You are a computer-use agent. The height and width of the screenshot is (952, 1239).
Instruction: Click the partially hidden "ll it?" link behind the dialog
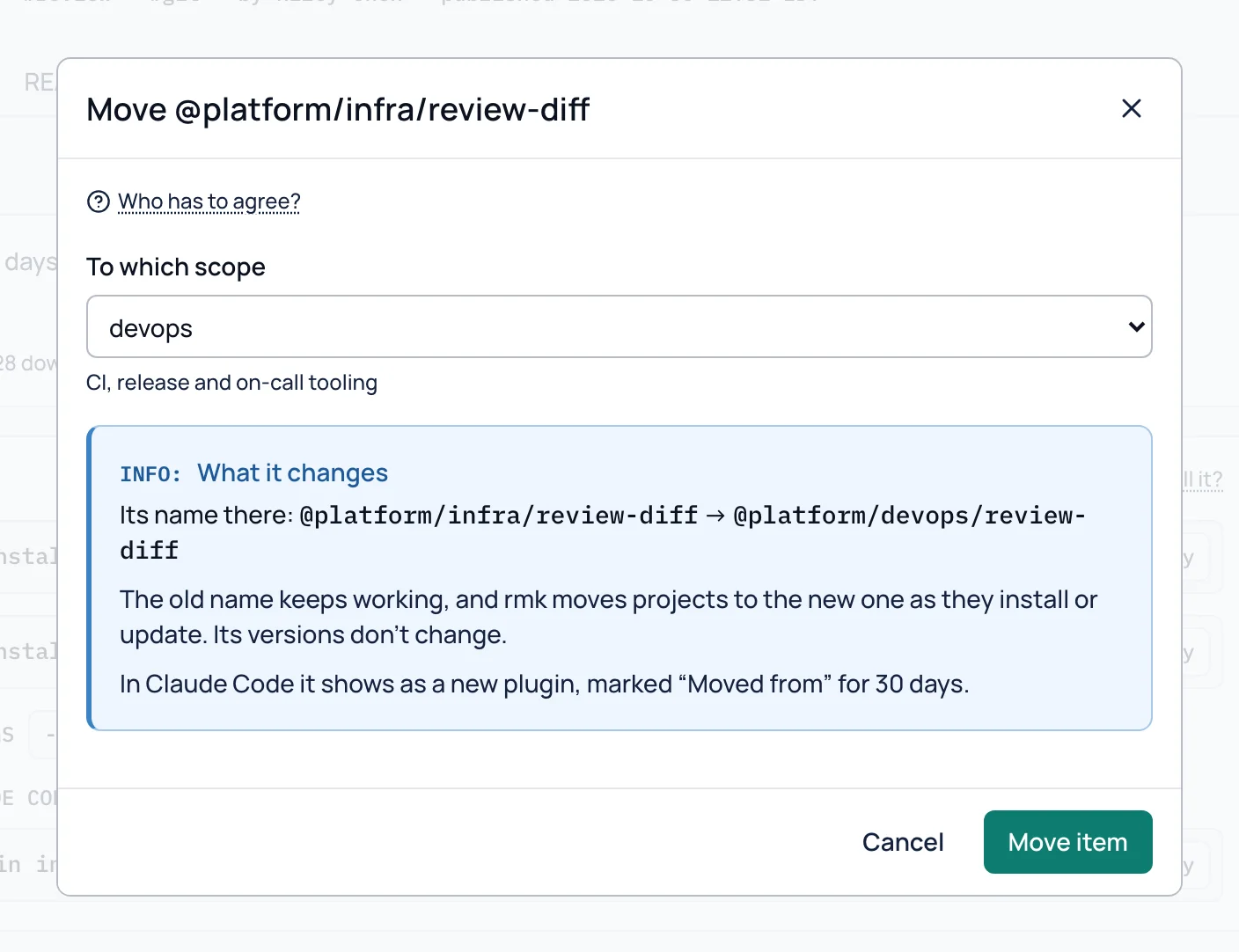tap(1203, 480)
